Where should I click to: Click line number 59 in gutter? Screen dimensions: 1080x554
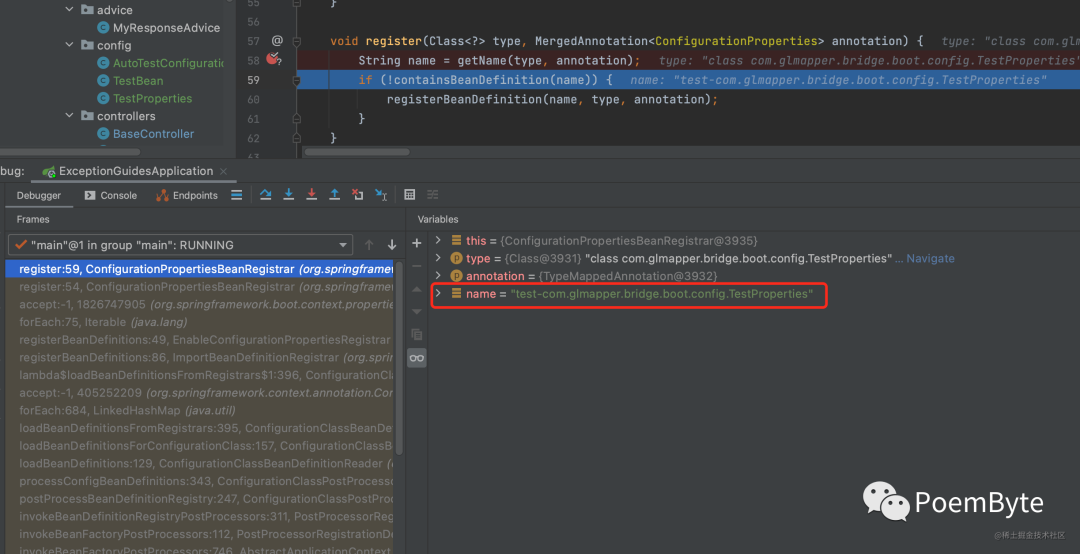[x=253, y=80]
